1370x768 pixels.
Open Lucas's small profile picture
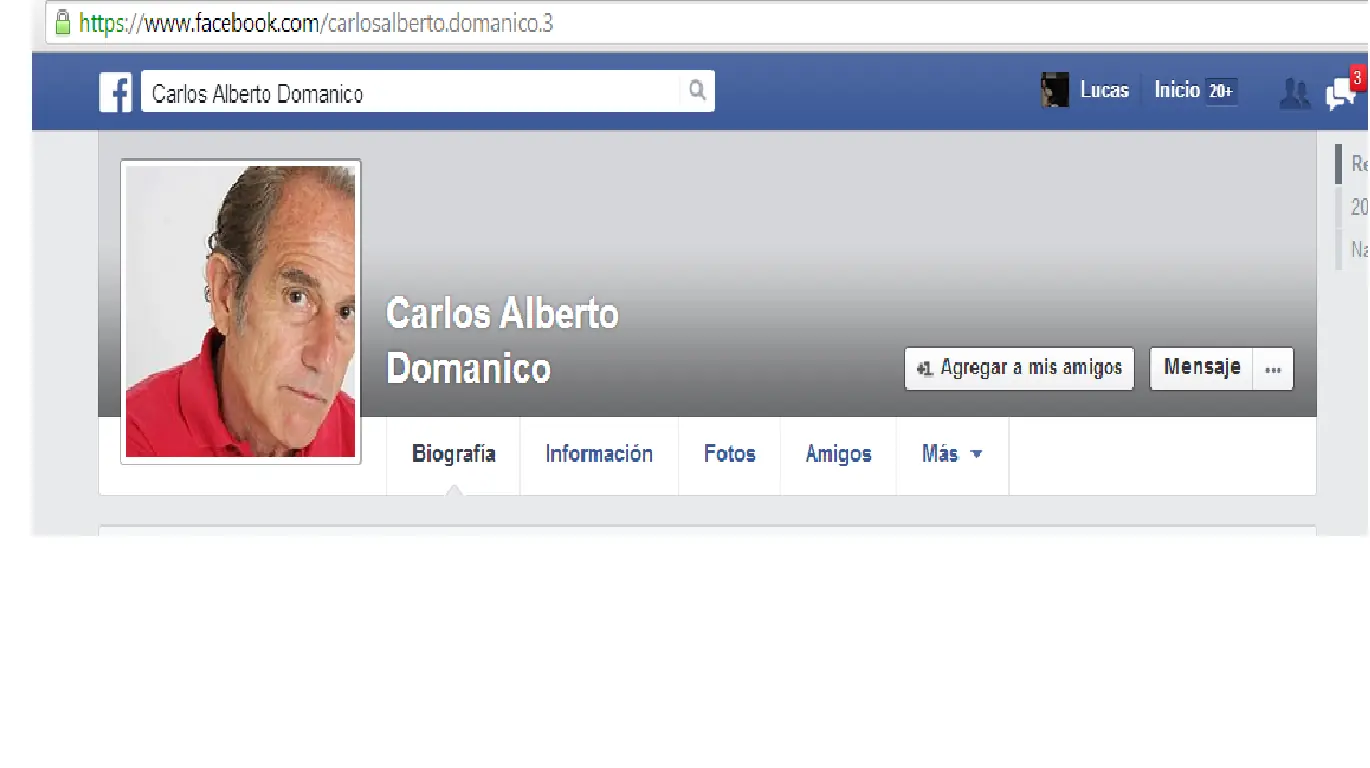coord(1055,90)
